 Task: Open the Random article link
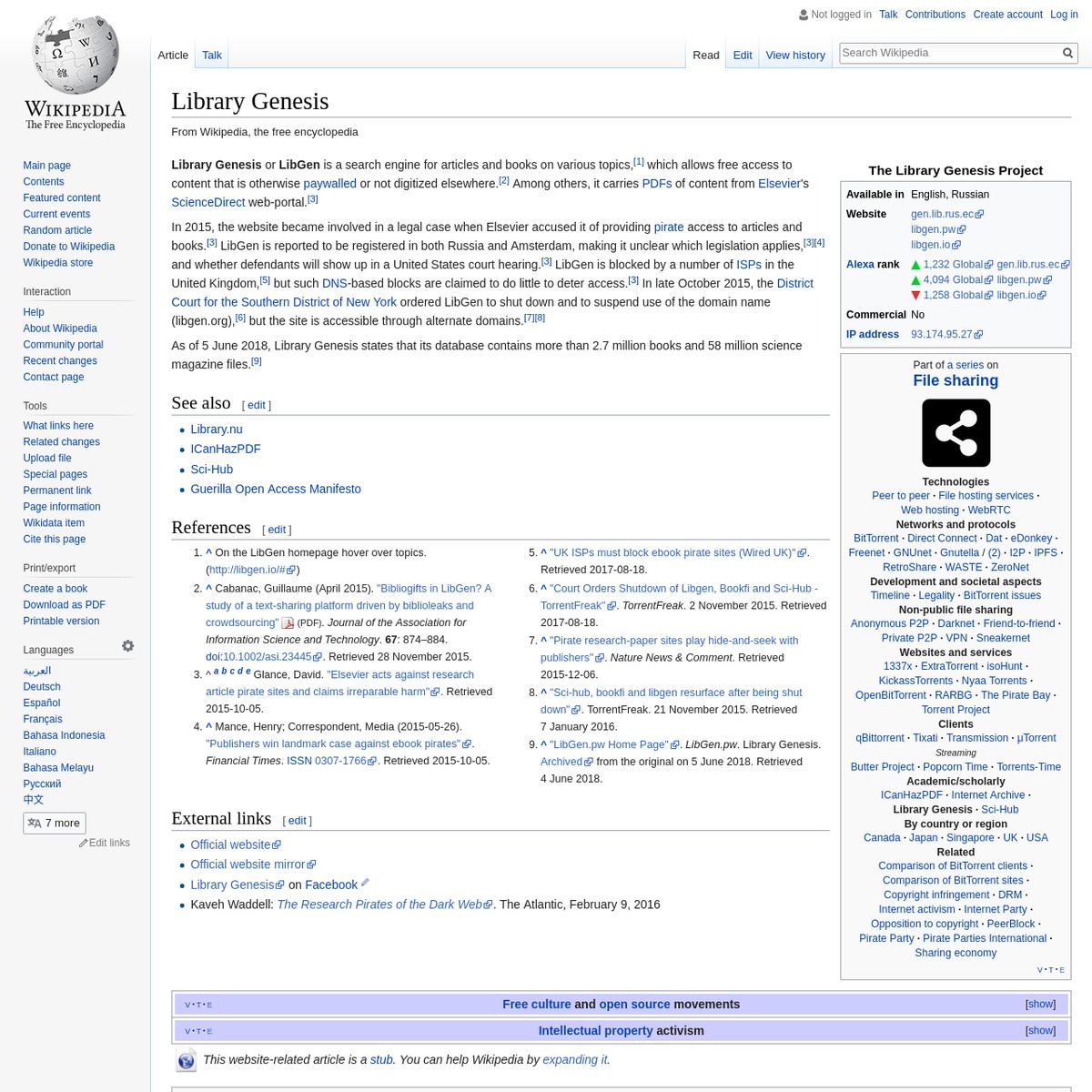57,230
